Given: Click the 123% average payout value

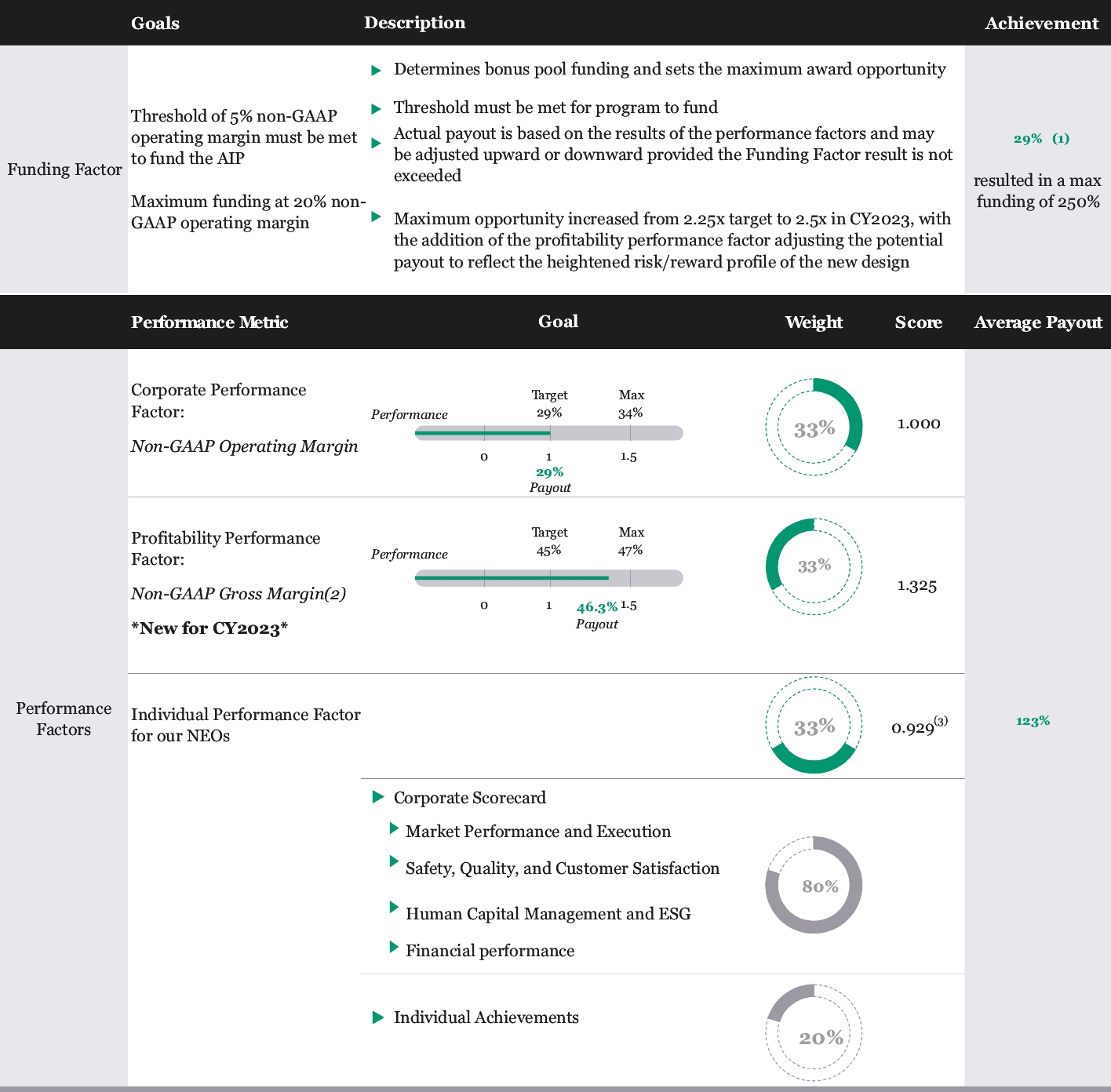Looking at the screenshot, I should (1033, 721).
